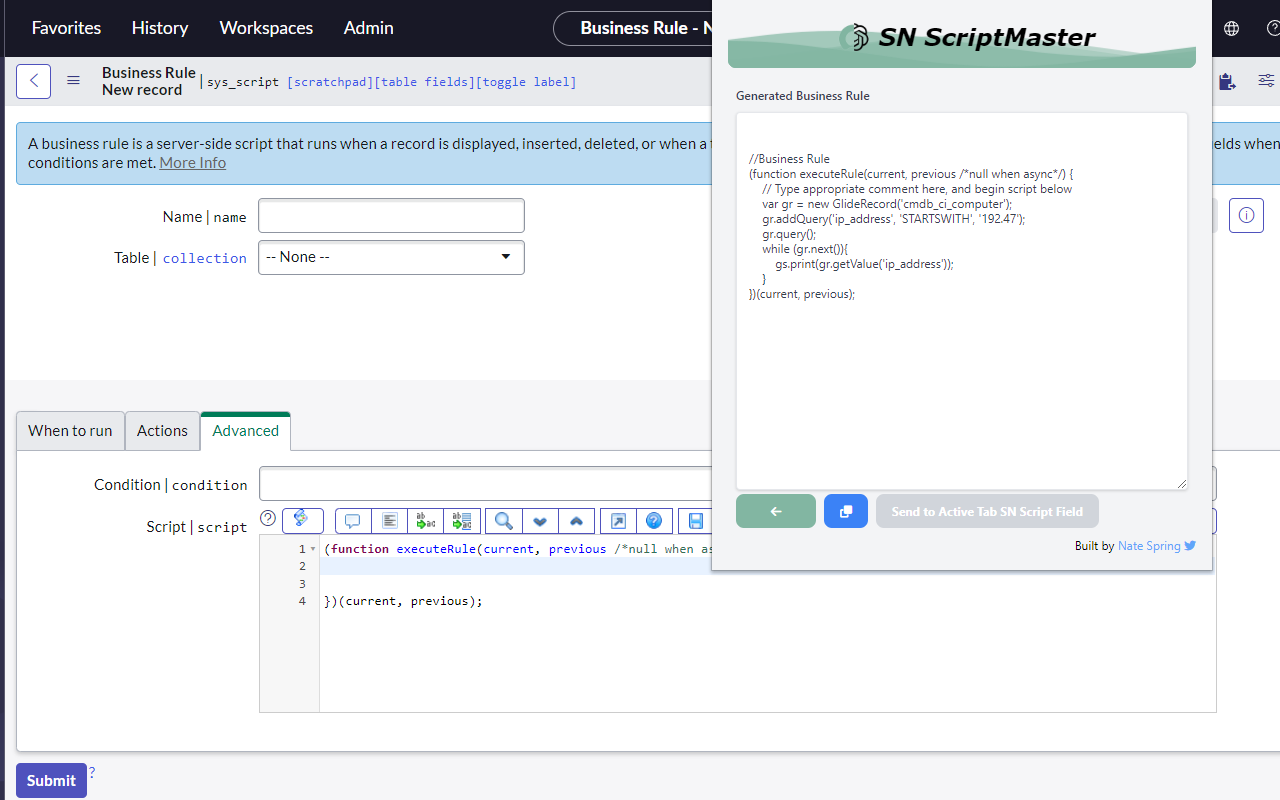
Task: Toggle comment icon in script toolbar
Action: click(352, 521)
